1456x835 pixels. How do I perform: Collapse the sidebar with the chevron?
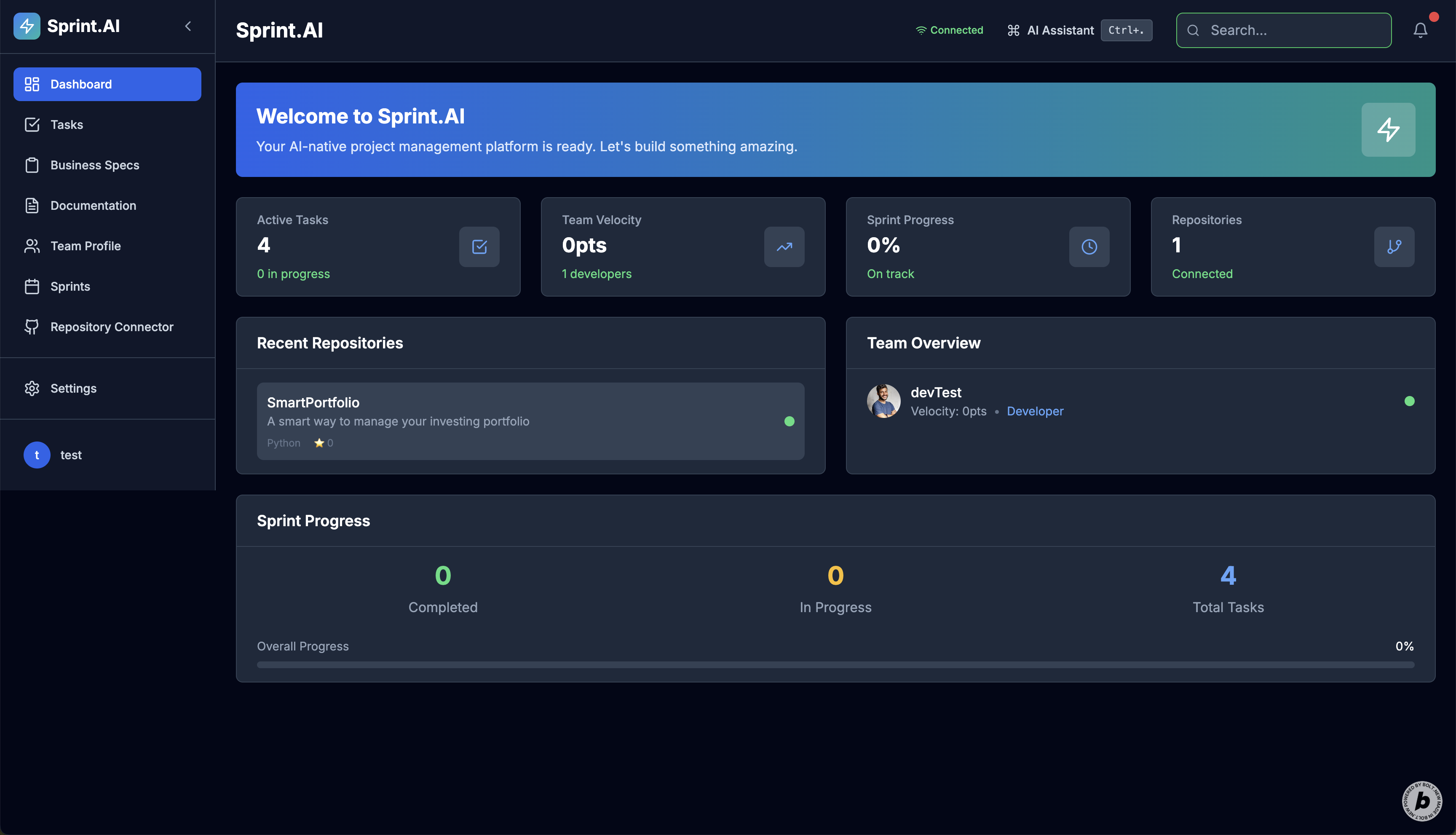[188, 26]
